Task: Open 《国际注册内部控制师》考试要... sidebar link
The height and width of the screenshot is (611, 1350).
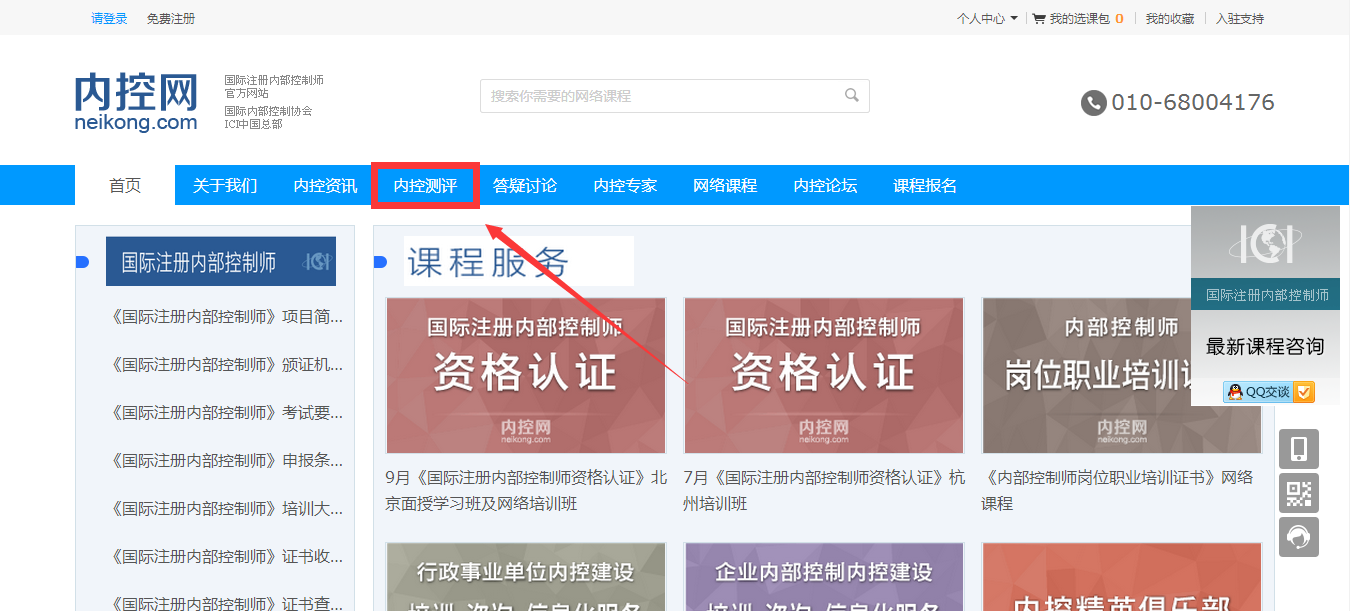Action: point(227,412)
